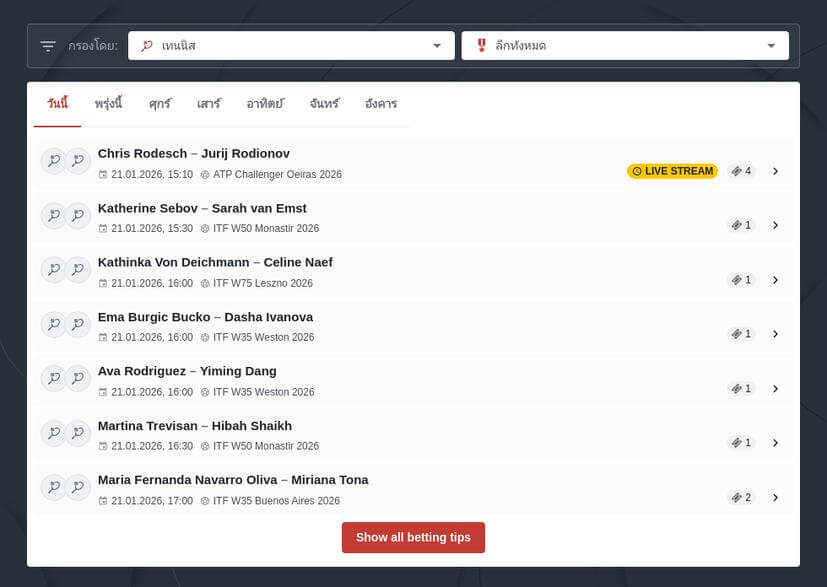This screenshot has height=587, width=827.
Task: Open Kathinka Von Deichmann – Celine Naef match
Action: coord(215,262)
